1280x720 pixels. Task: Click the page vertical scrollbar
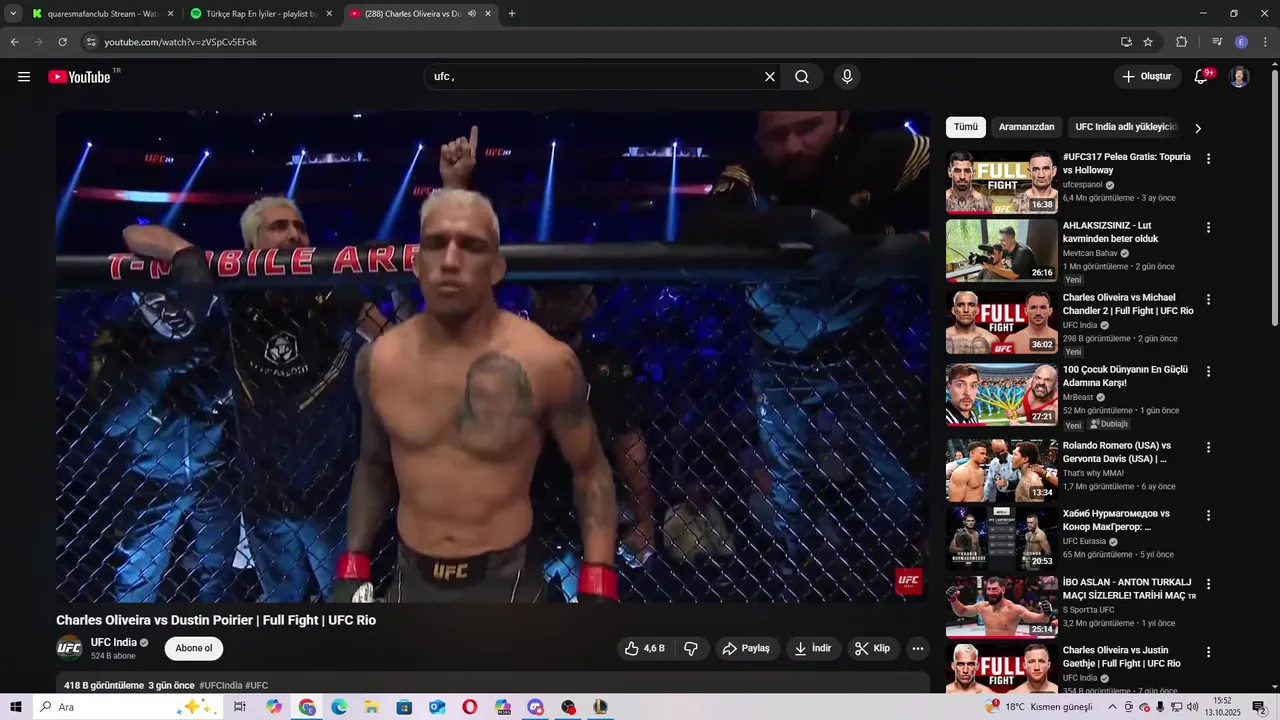pos(1274,200)
